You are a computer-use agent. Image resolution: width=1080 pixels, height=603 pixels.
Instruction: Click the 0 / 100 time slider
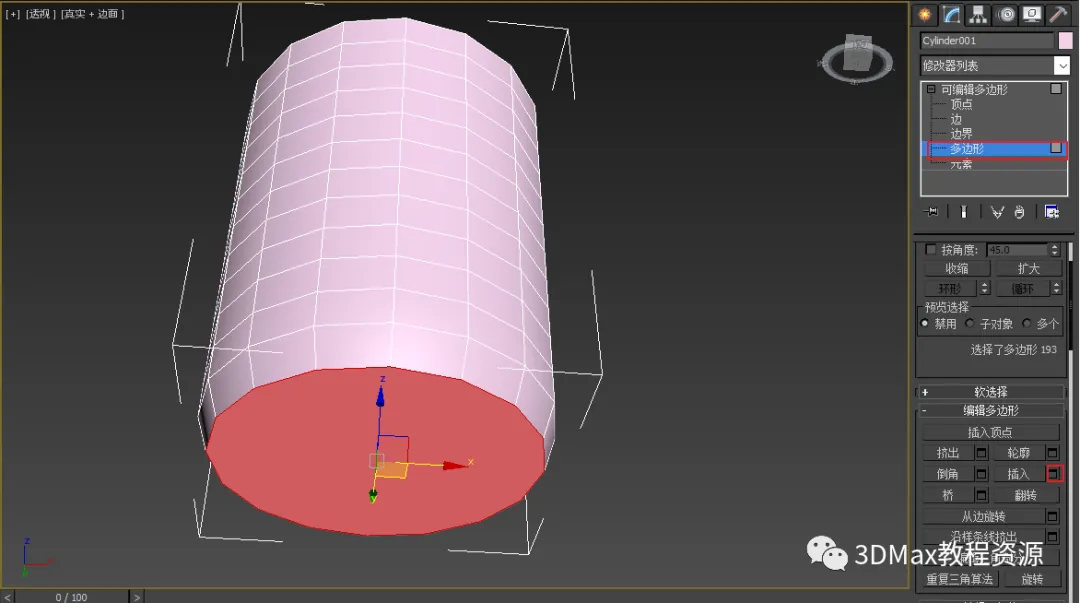(72, 597)
